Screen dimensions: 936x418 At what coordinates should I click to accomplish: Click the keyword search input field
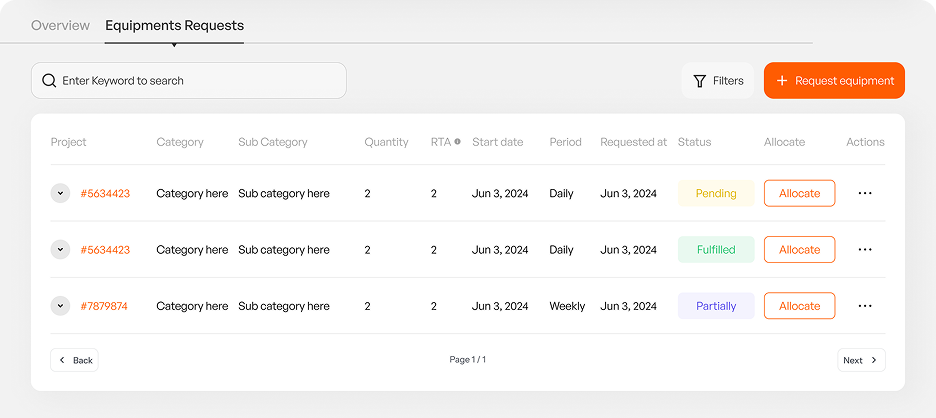pos(200,81)
